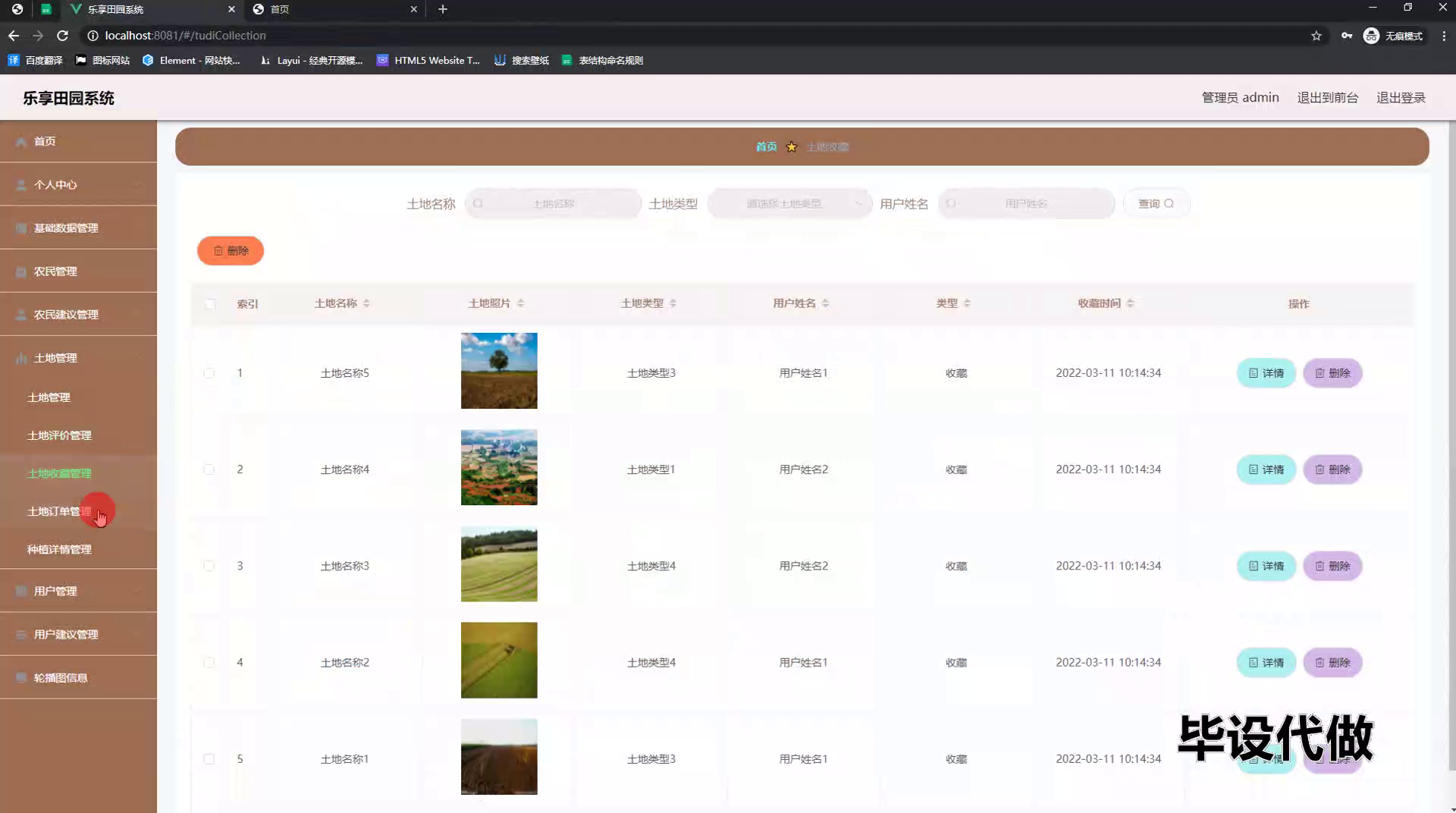Image resolution: width=1456 pixels, height=813 pixels.
Task: Open aerial field photo of 土地名称2
Action: [499, 661]
